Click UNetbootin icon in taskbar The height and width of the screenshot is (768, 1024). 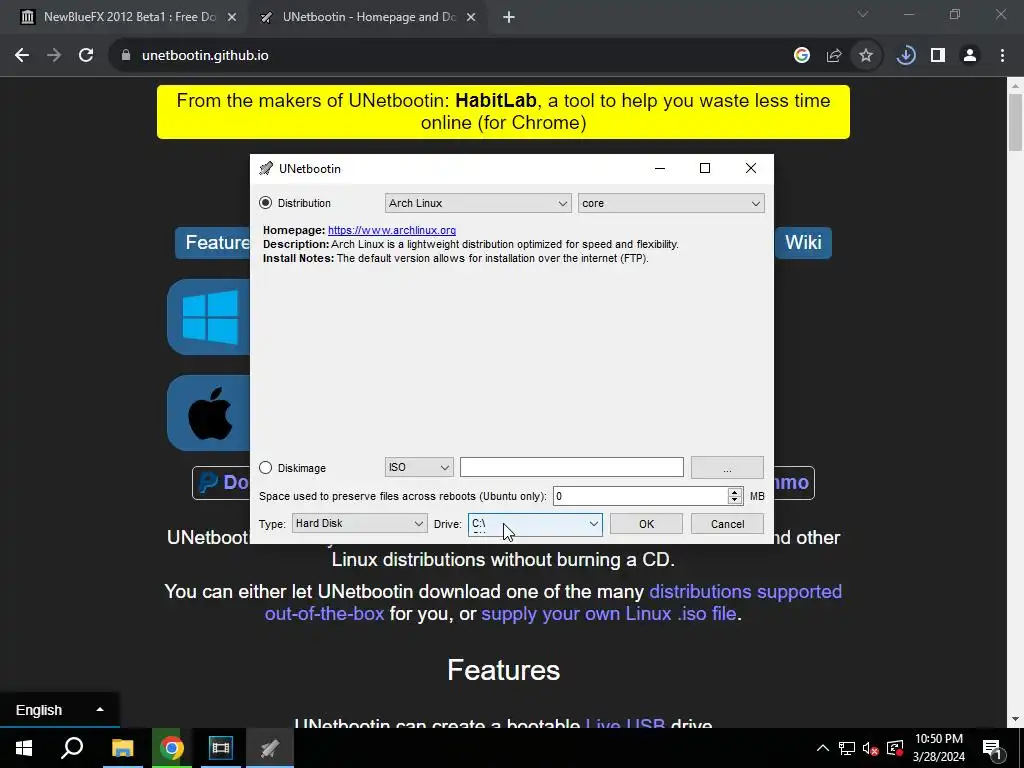click(x=270, y=748)
